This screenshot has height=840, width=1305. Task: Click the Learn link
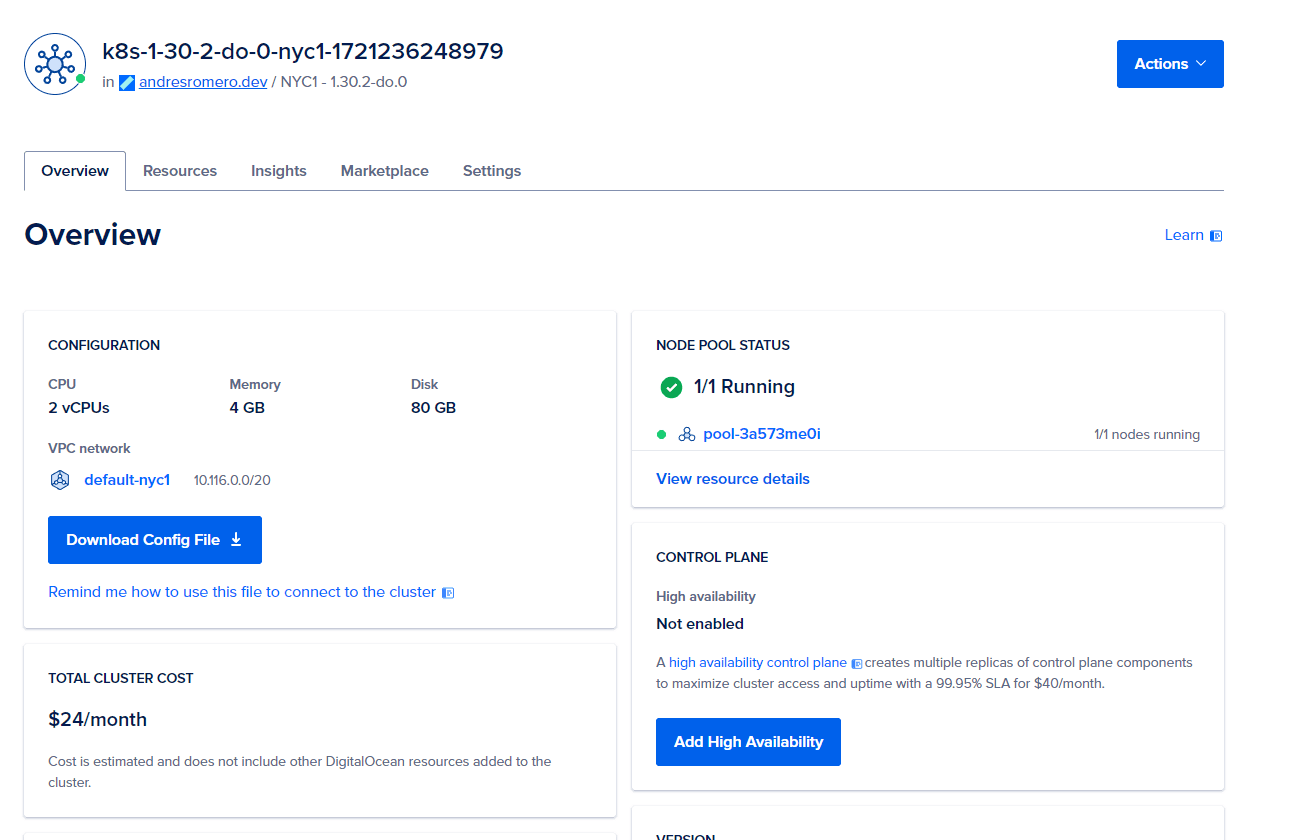tap(1184, 235)
